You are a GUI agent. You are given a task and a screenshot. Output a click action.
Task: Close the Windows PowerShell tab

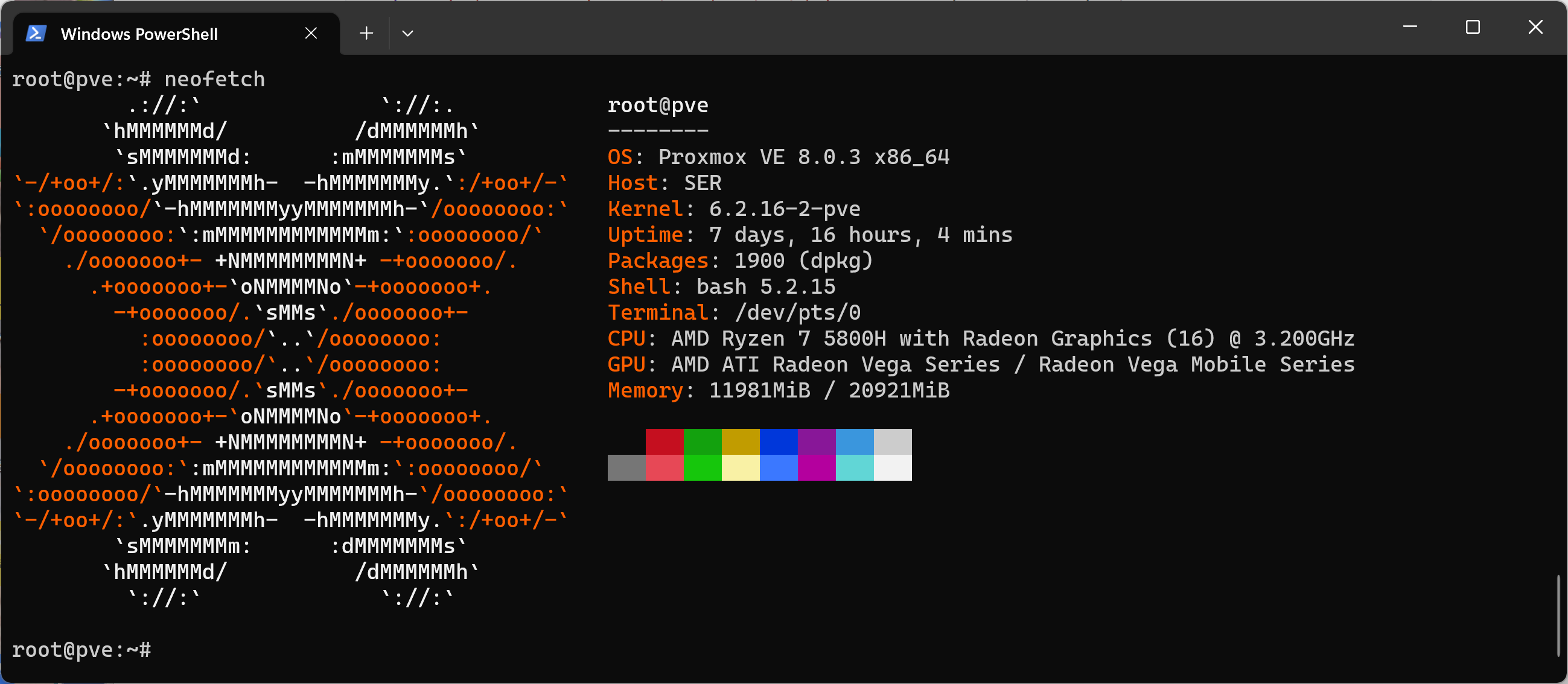(x=311, y=33)
